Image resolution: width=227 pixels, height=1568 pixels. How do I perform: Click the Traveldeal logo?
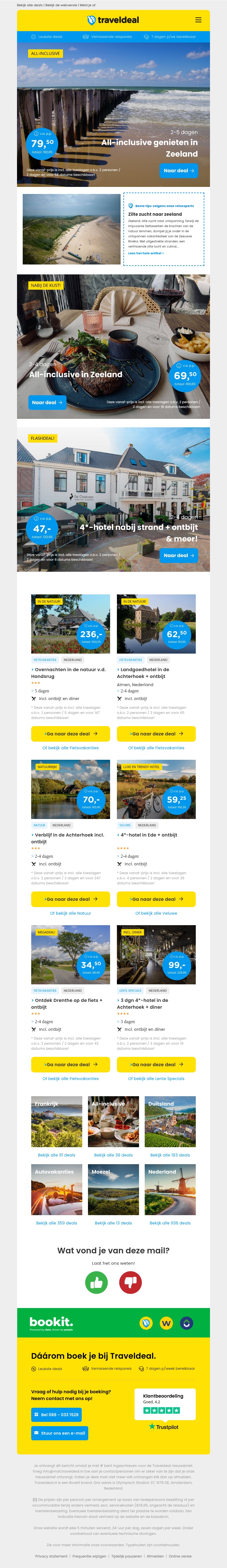(113, 20)
